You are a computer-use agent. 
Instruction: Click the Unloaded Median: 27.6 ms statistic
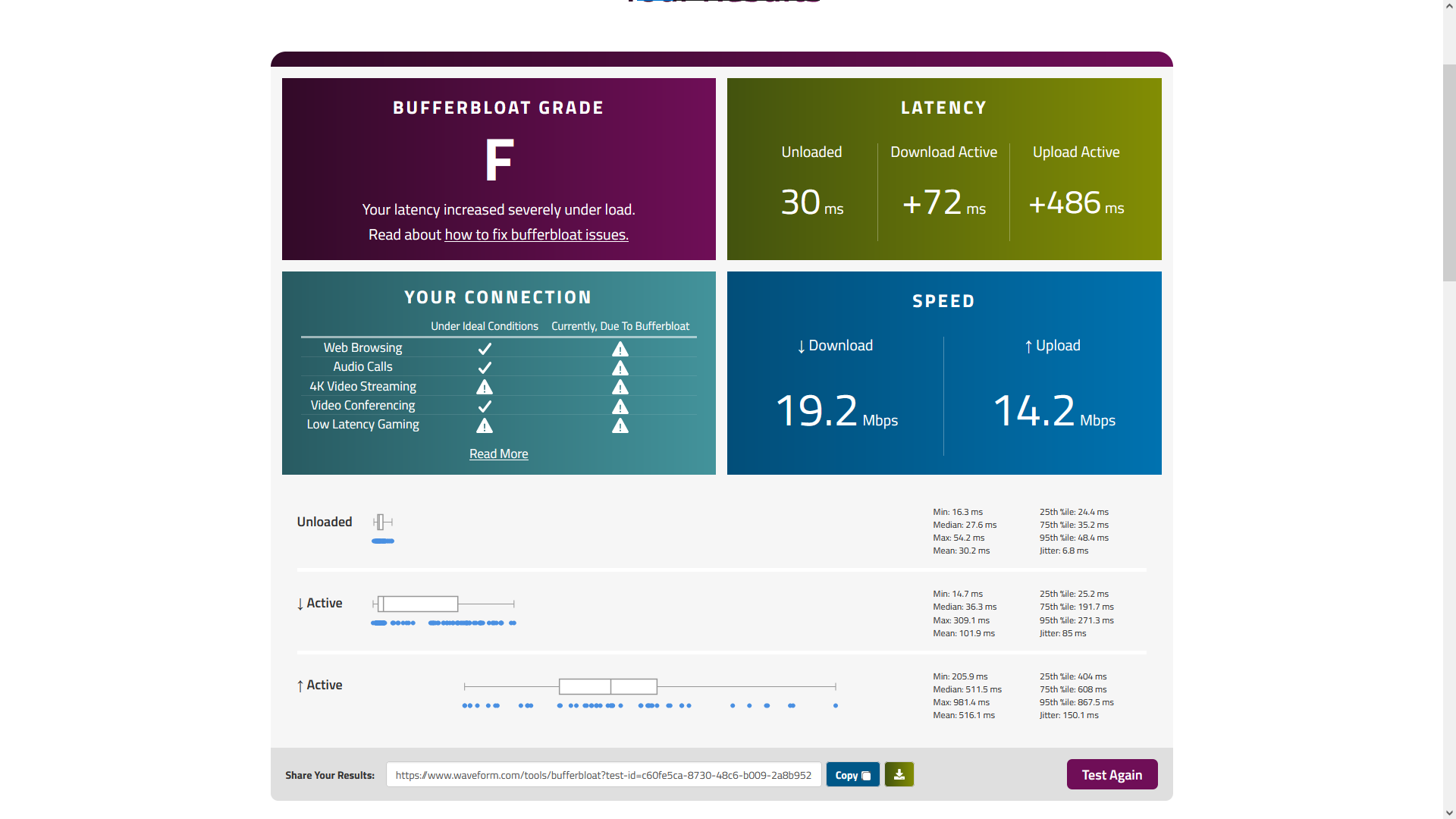965,525
